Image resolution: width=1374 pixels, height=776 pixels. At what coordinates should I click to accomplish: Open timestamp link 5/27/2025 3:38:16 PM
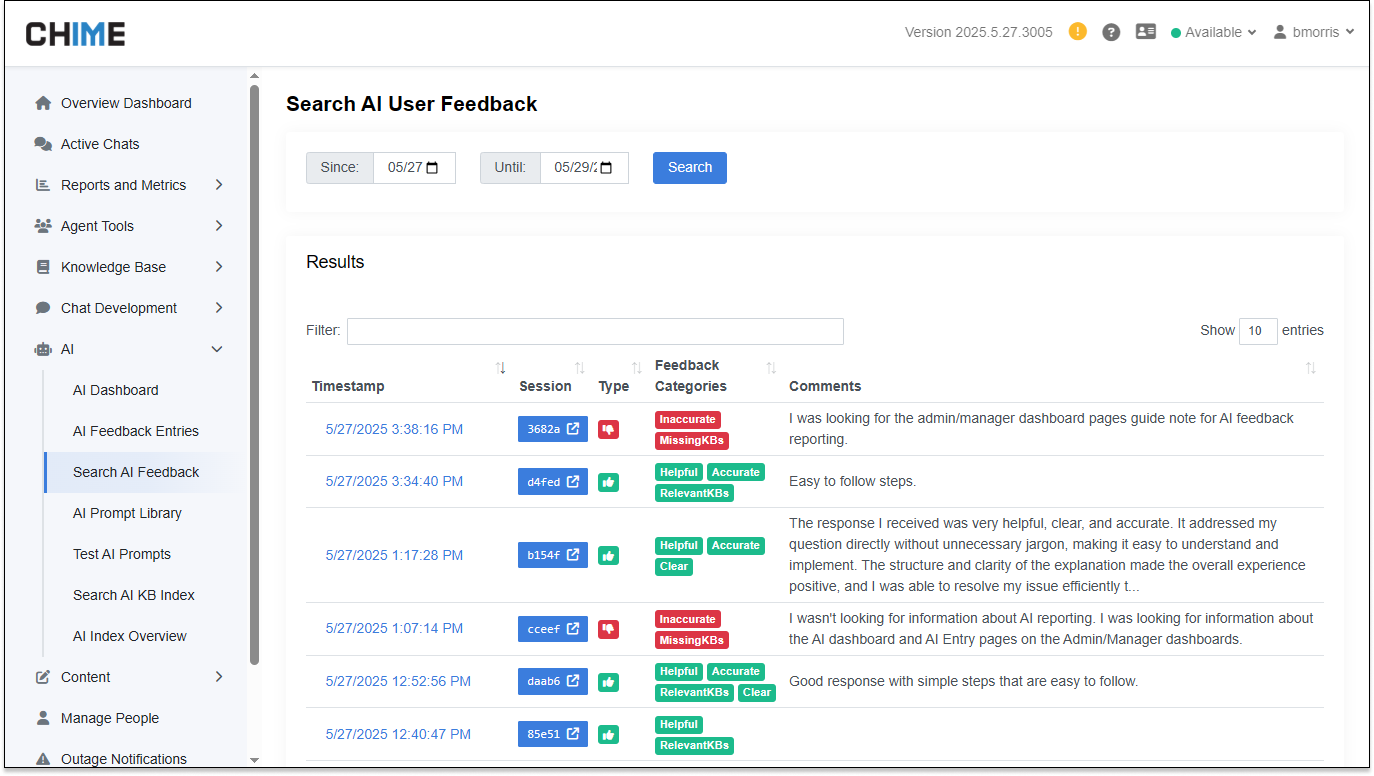(394, 429)
